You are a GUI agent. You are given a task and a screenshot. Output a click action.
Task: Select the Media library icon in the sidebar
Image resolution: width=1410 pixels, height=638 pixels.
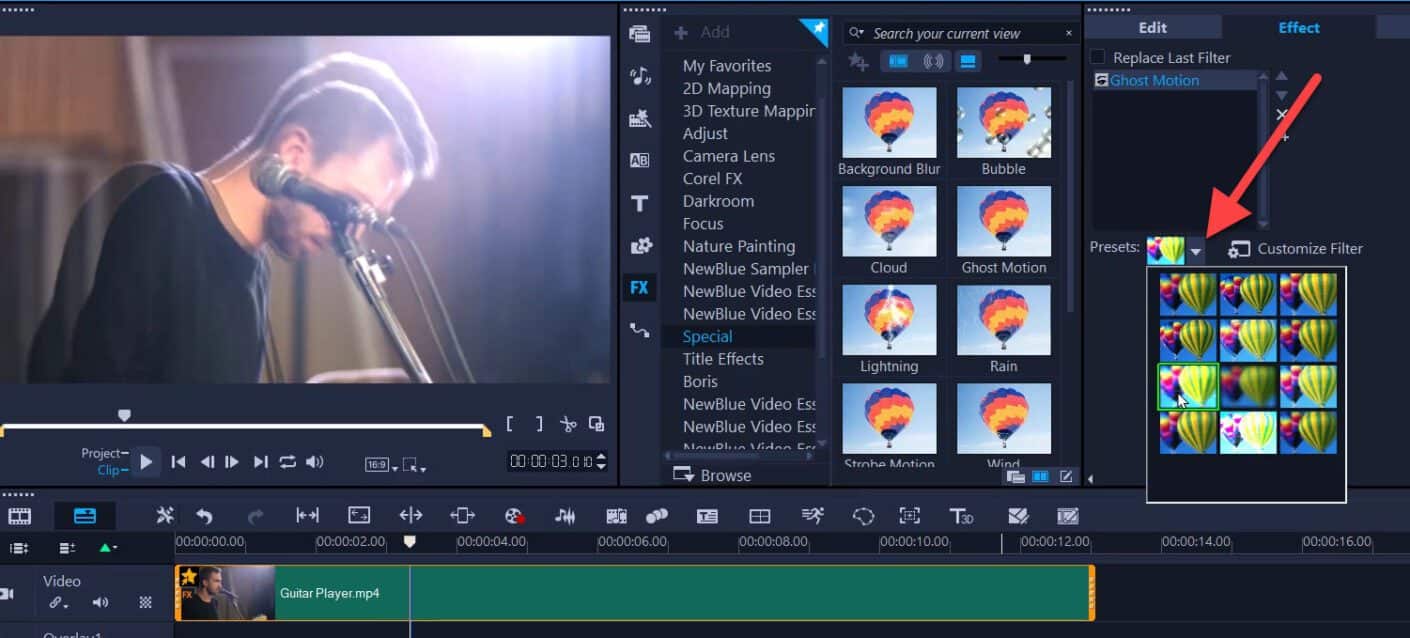coord(640,32)
